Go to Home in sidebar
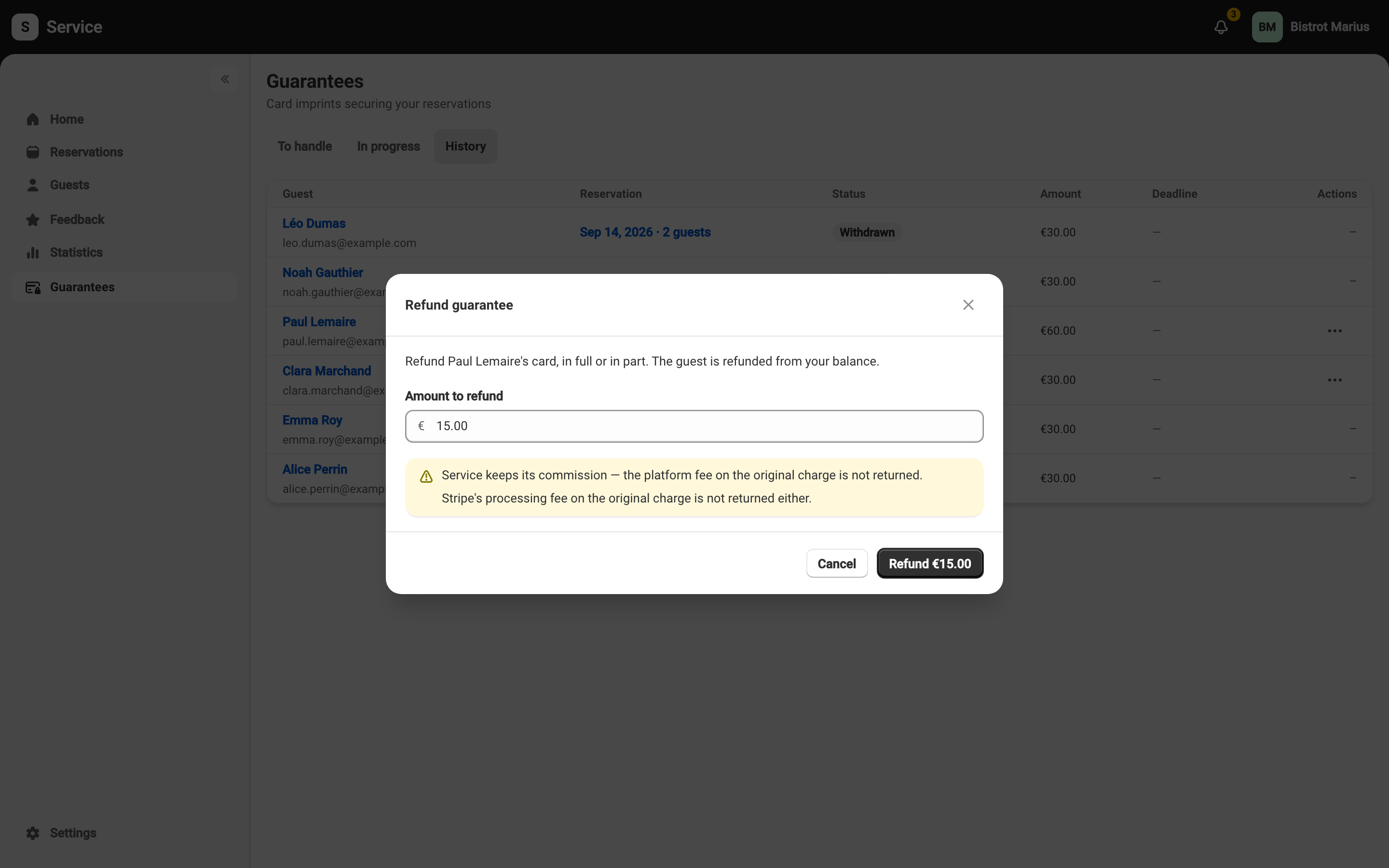 point(124,120)
